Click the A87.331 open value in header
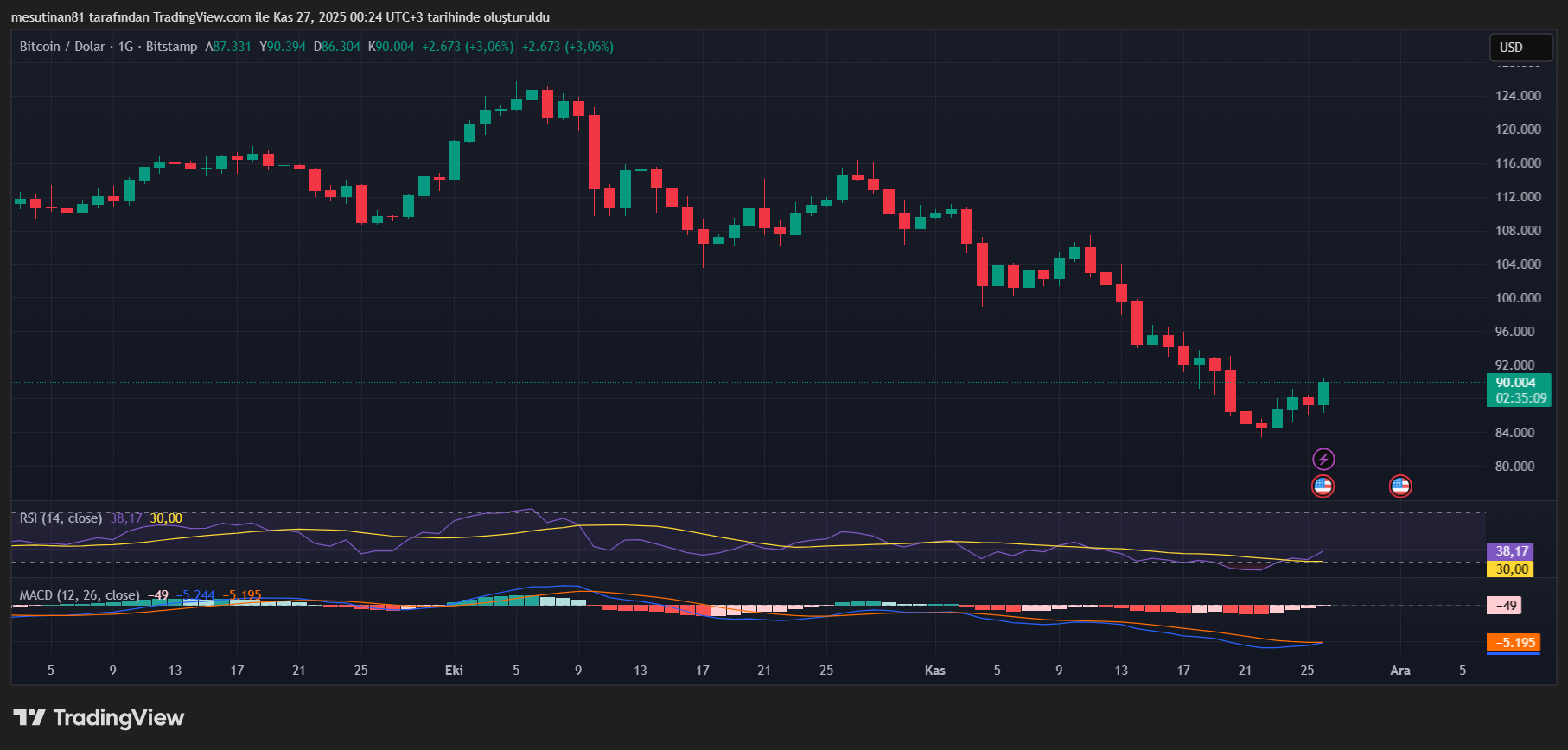The height and width of the screenshot is (750, 1568). click(x=228, y=47)
